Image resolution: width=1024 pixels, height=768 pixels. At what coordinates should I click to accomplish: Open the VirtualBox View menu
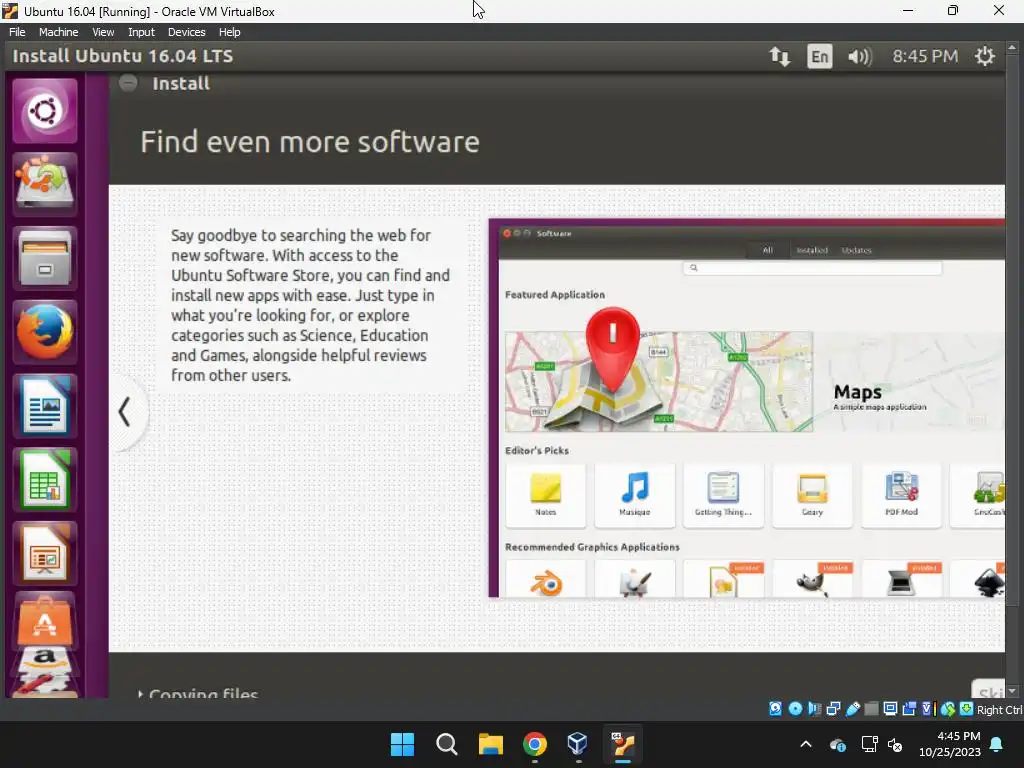103,32
